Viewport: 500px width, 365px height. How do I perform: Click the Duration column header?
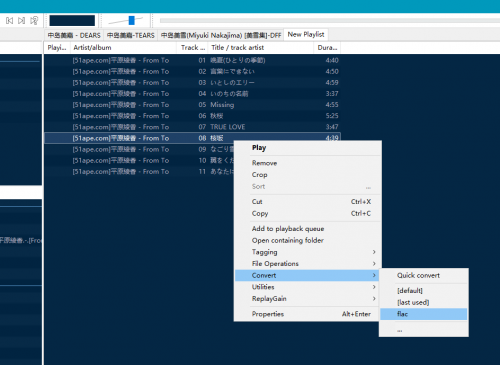[327, 48]
